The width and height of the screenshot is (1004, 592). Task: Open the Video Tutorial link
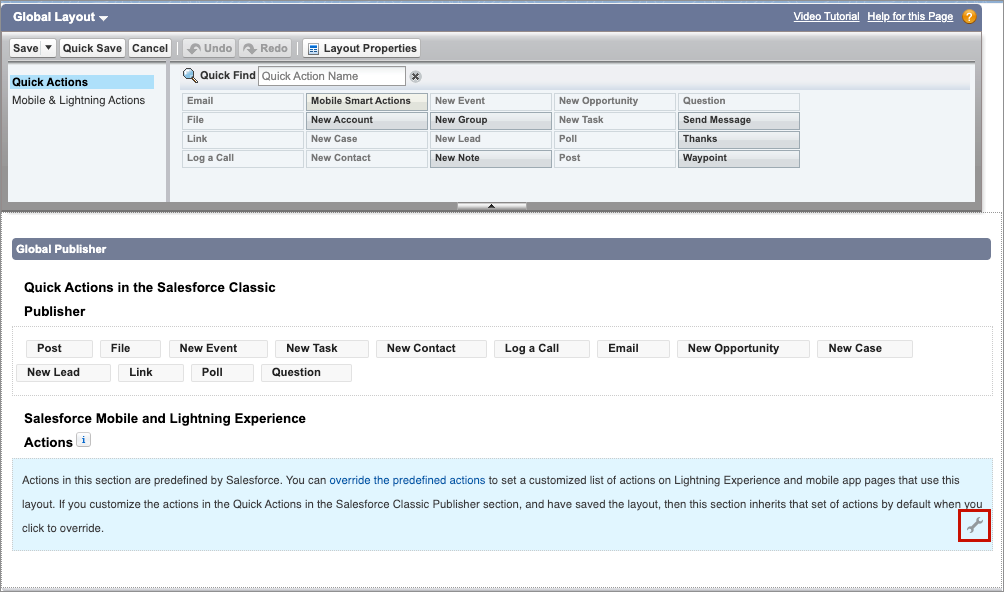tap(826, 17)
